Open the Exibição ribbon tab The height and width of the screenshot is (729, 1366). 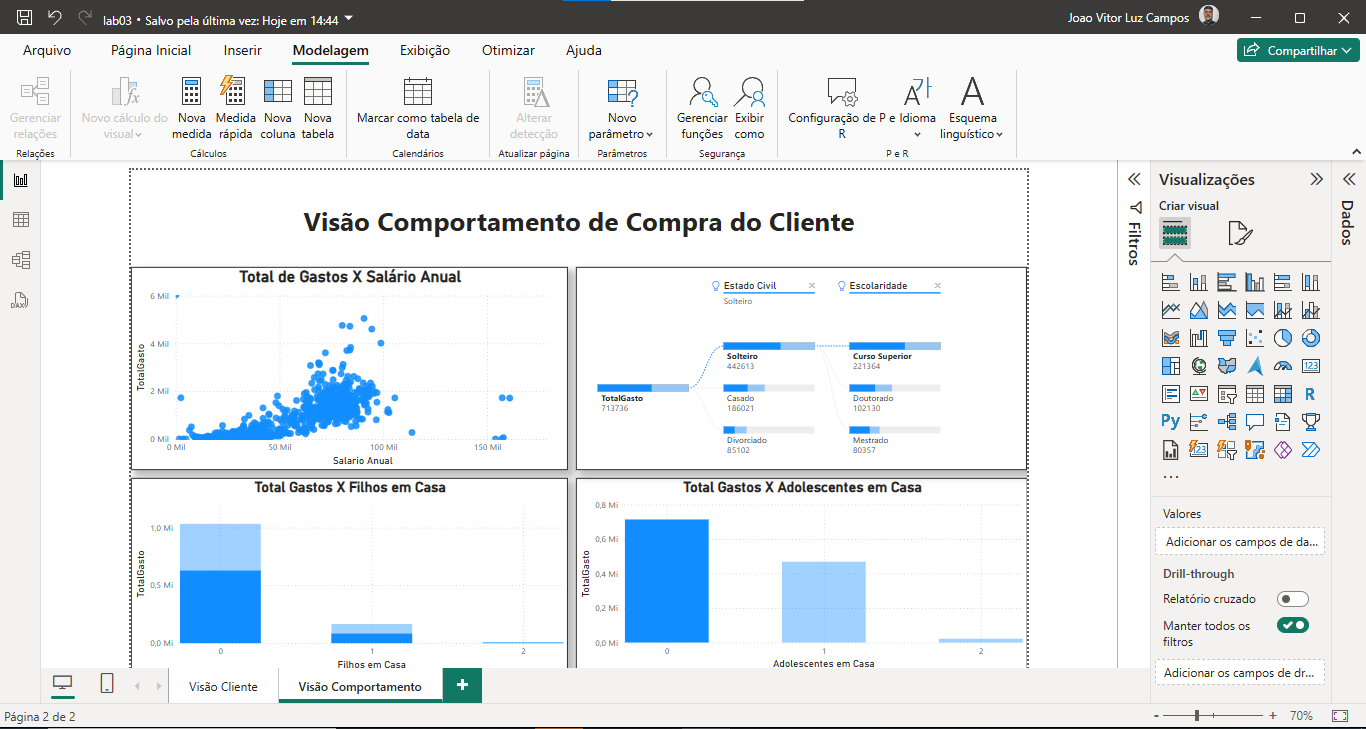(425, 50)
